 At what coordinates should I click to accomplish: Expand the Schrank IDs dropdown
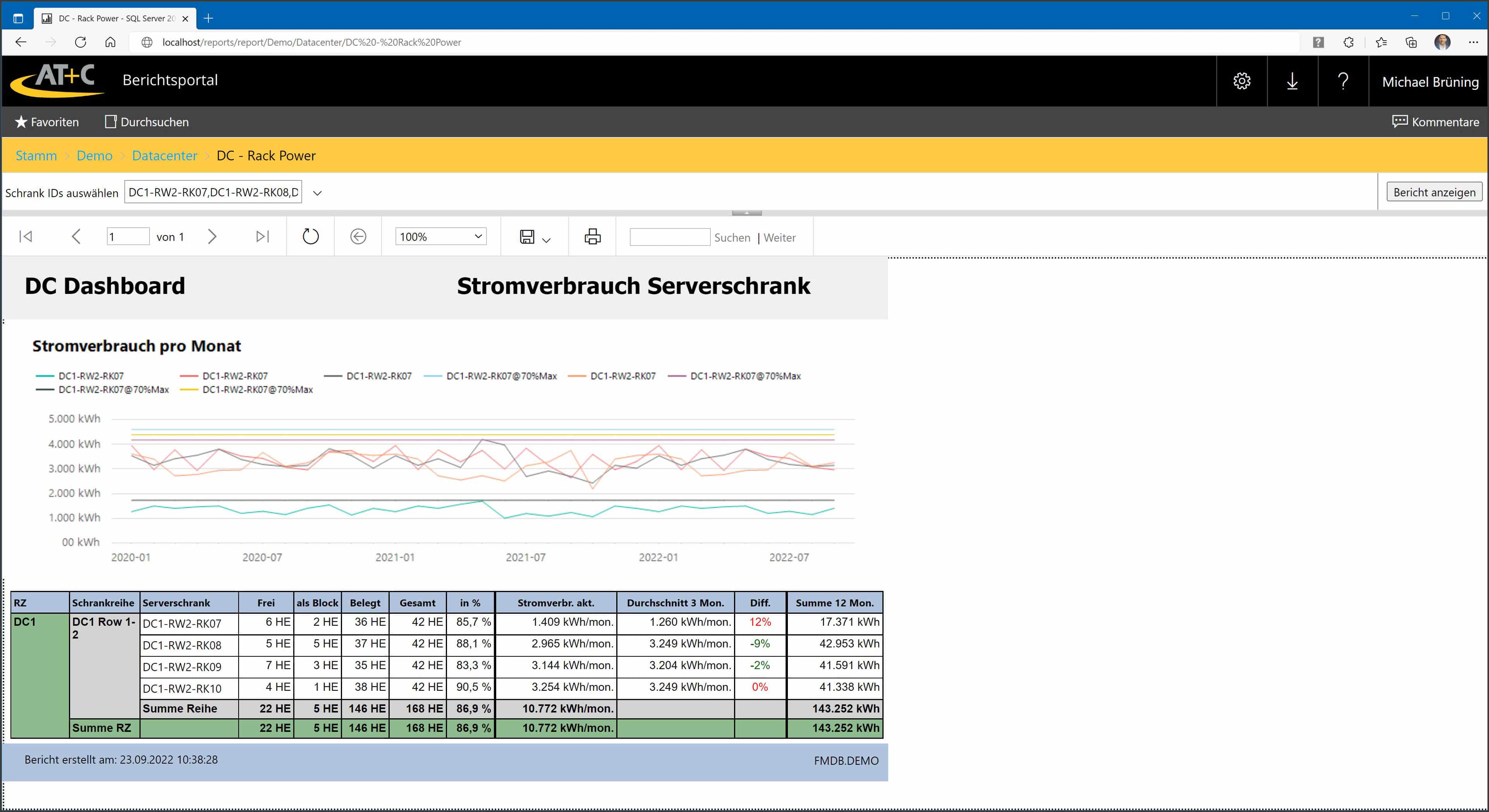[317, 193]
